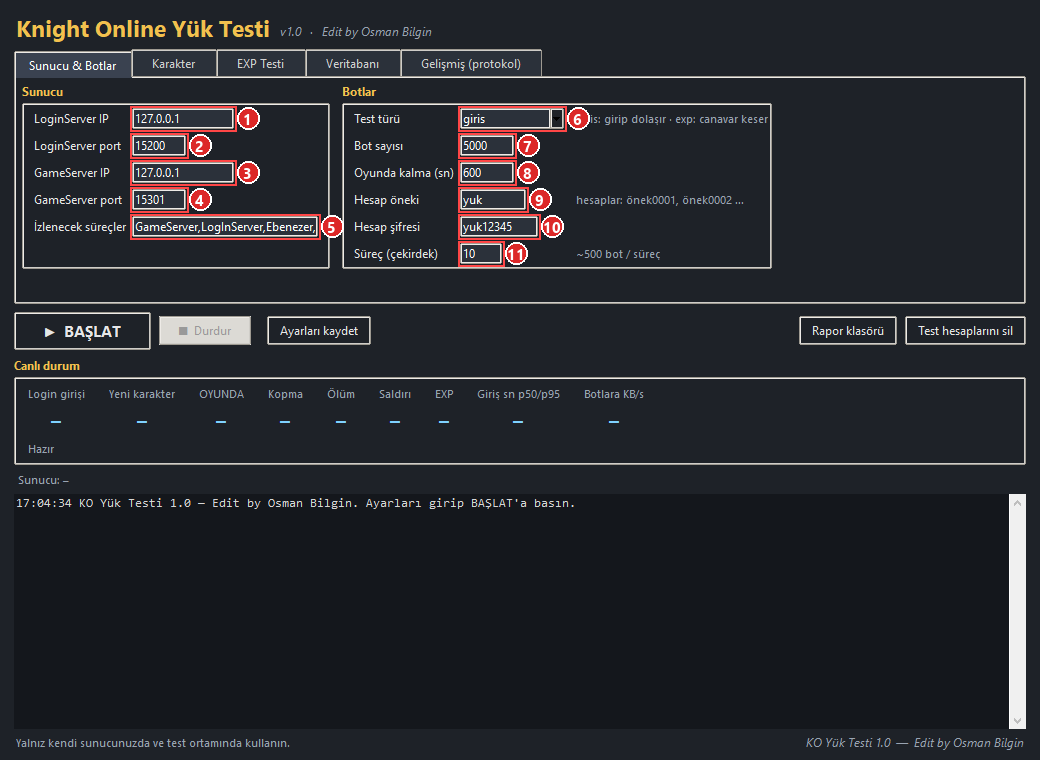The width and height of the screenshot is (1040, 760).
Task: Open the EXP Testi tab
Action: (261, 64)
